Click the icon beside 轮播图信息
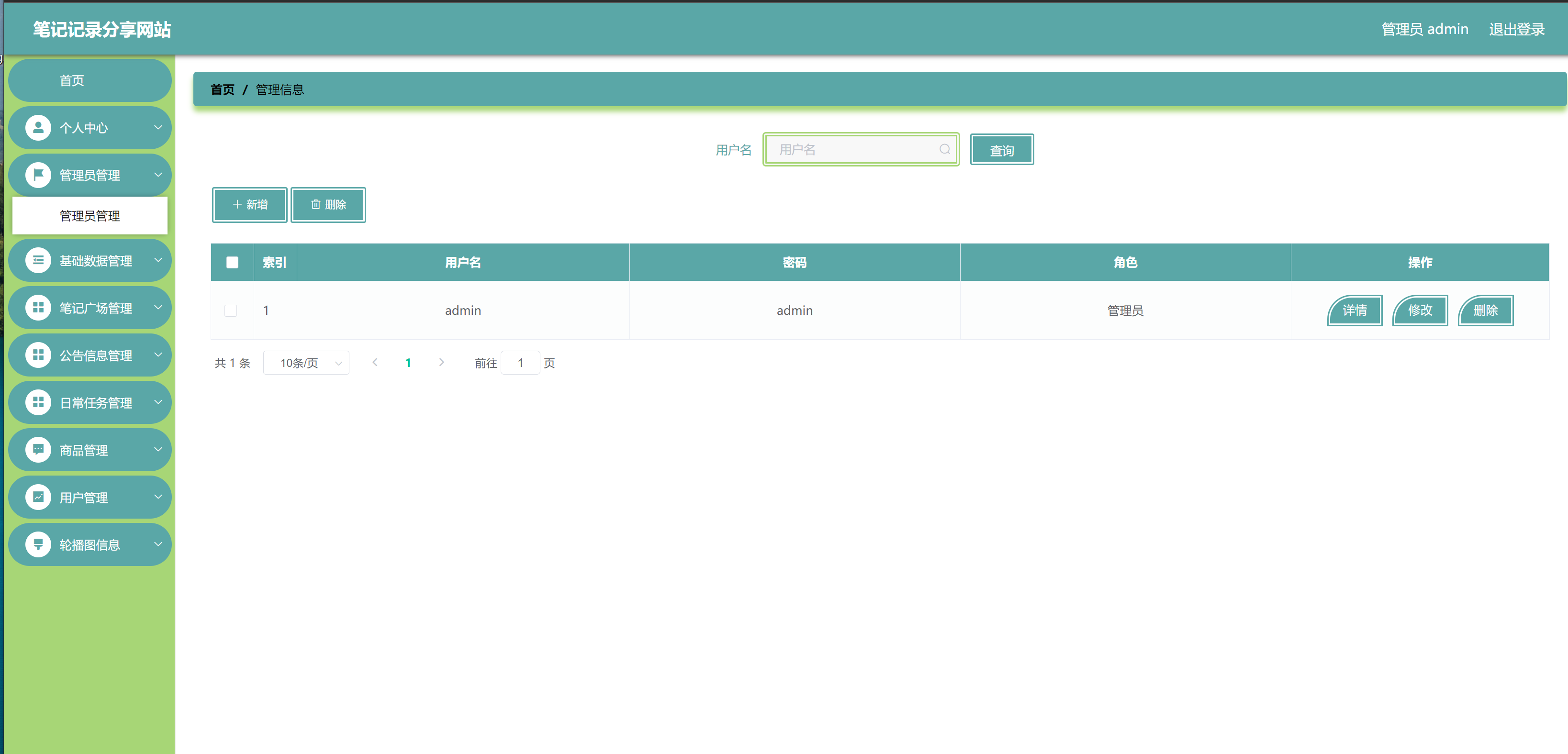Viewport: 1568px width, 754px height. [38, 544]
